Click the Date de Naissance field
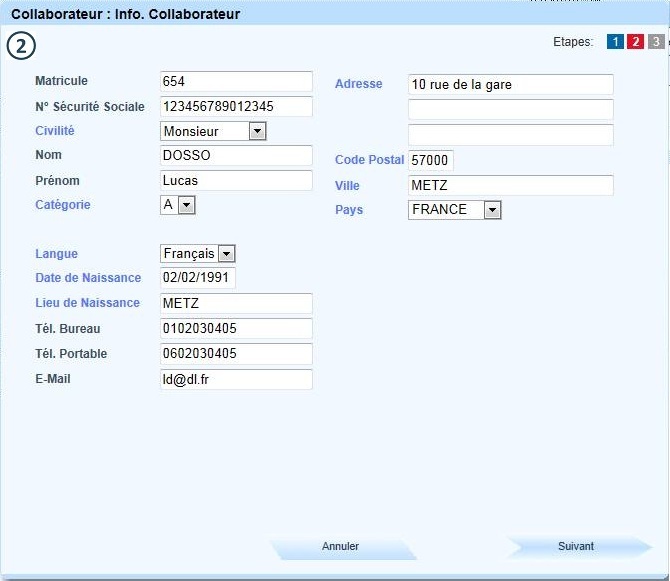 coord(198,278)
